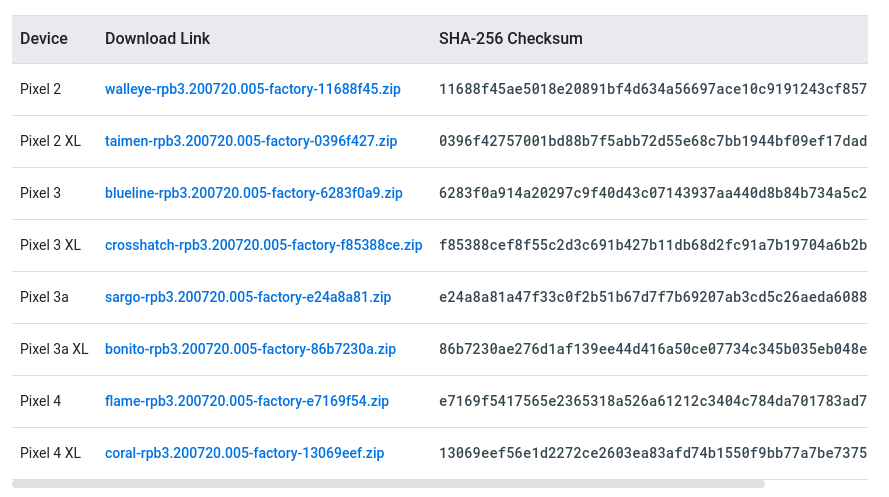This screenshot has height=497, width=889.
Task: Click the checksum beginning with 0396f427
Action: [x=652, y=141]
